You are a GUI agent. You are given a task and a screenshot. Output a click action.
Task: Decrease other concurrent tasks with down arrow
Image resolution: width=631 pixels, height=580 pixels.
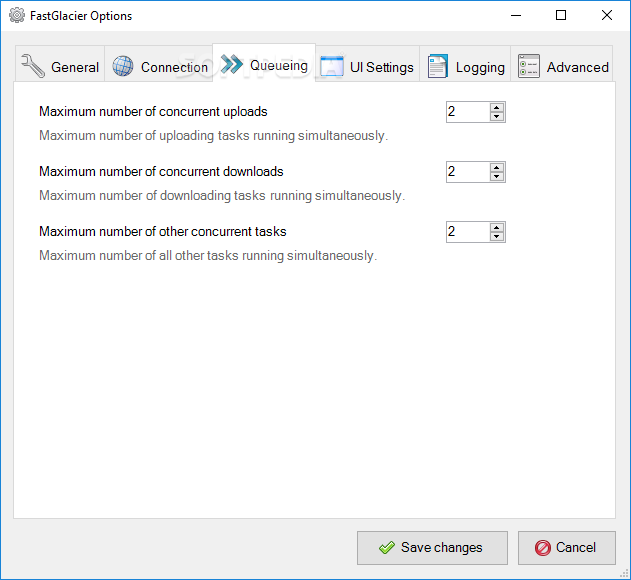[497, 237]
